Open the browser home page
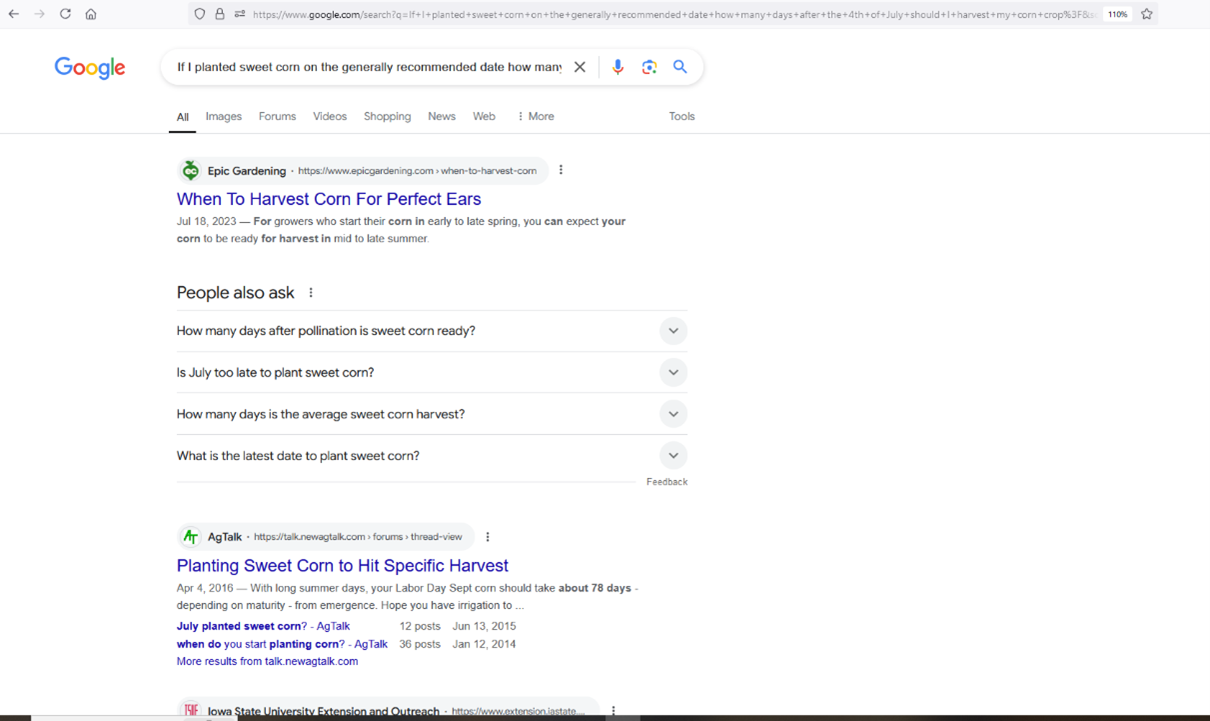Viewport: 1210px width, 721px height. click(x=91, y=14)
